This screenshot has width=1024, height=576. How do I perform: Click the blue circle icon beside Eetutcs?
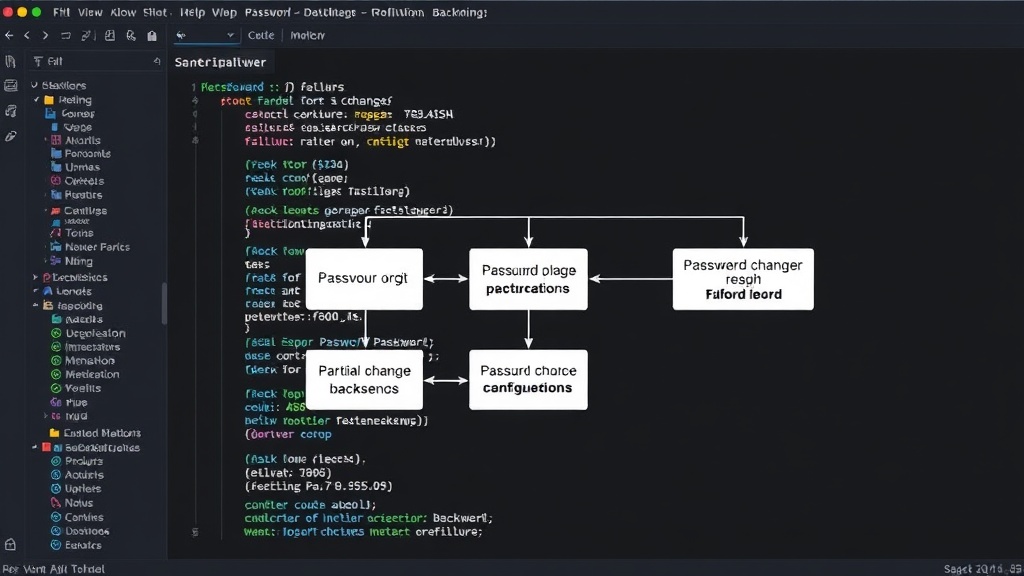[56, 545]
